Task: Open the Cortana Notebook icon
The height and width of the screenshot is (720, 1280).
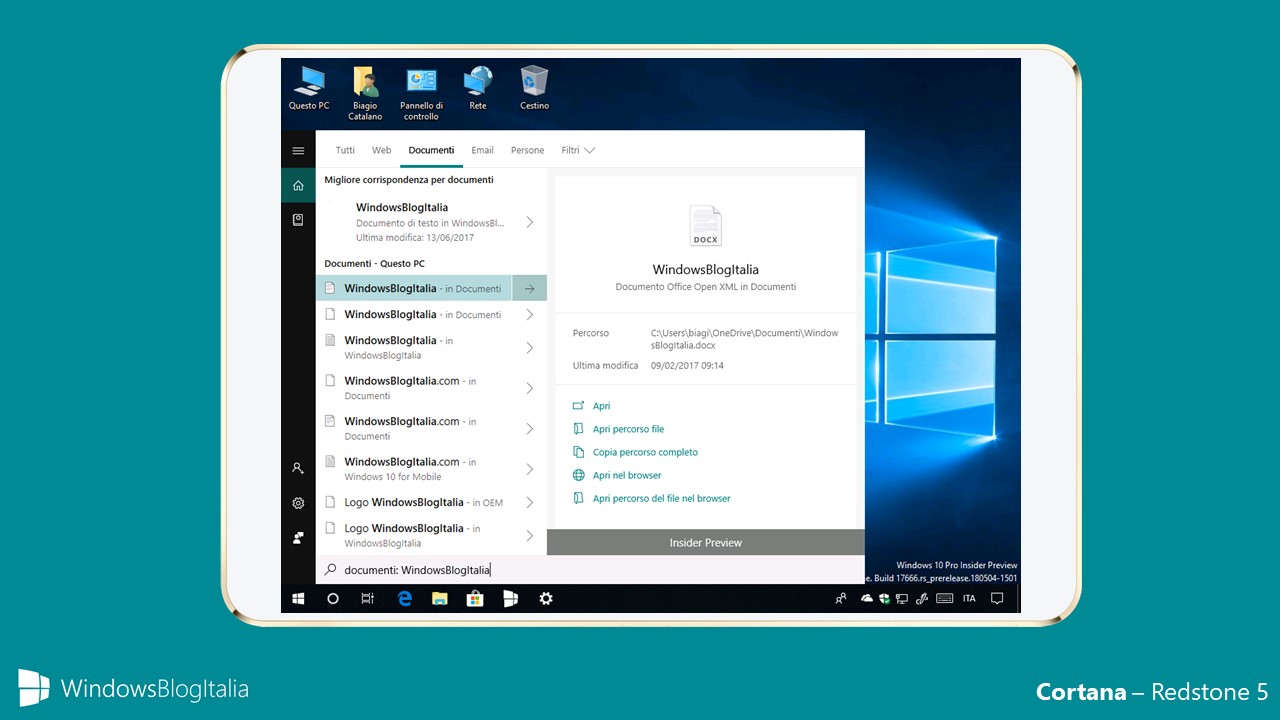Action: click(298, 219)
